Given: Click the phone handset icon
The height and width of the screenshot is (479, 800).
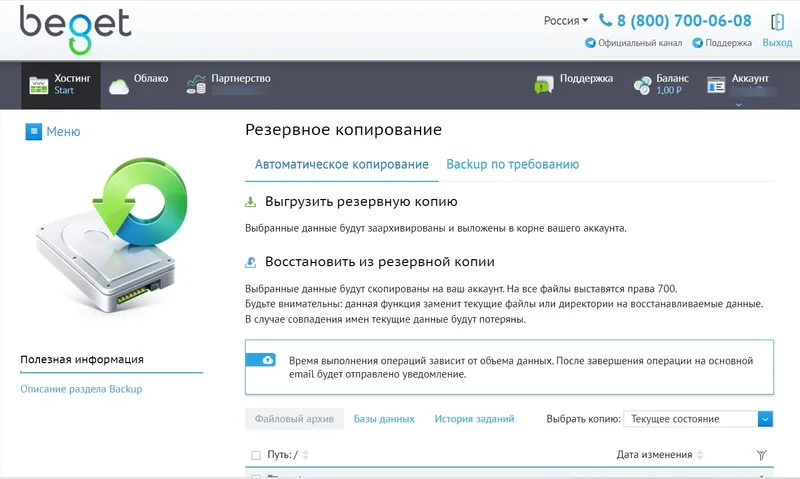Looking at the screenshot, I should 605,20.
